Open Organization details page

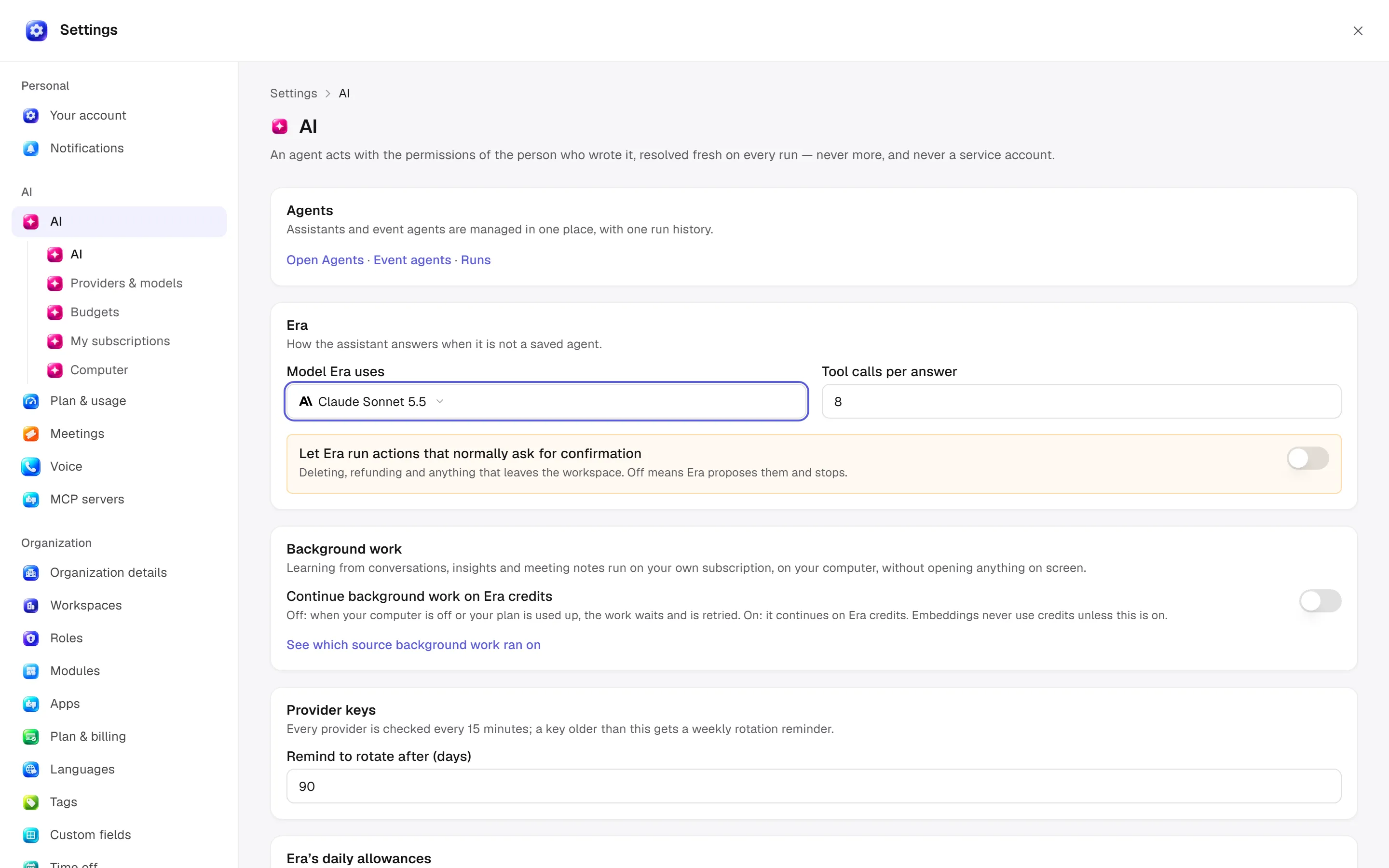119,572
